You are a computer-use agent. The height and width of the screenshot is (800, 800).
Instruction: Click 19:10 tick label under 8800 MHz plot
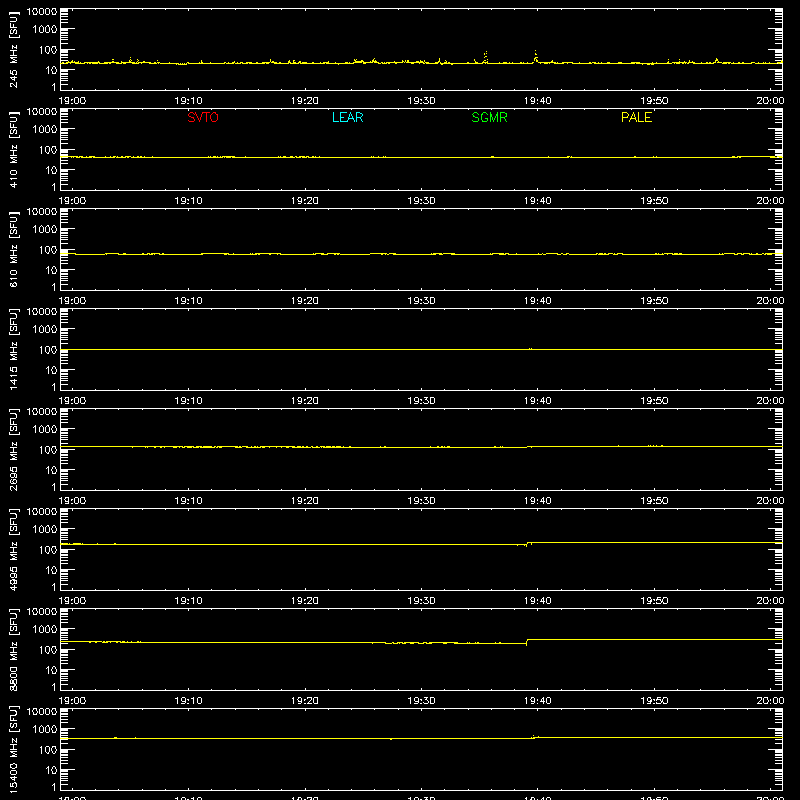188,701
